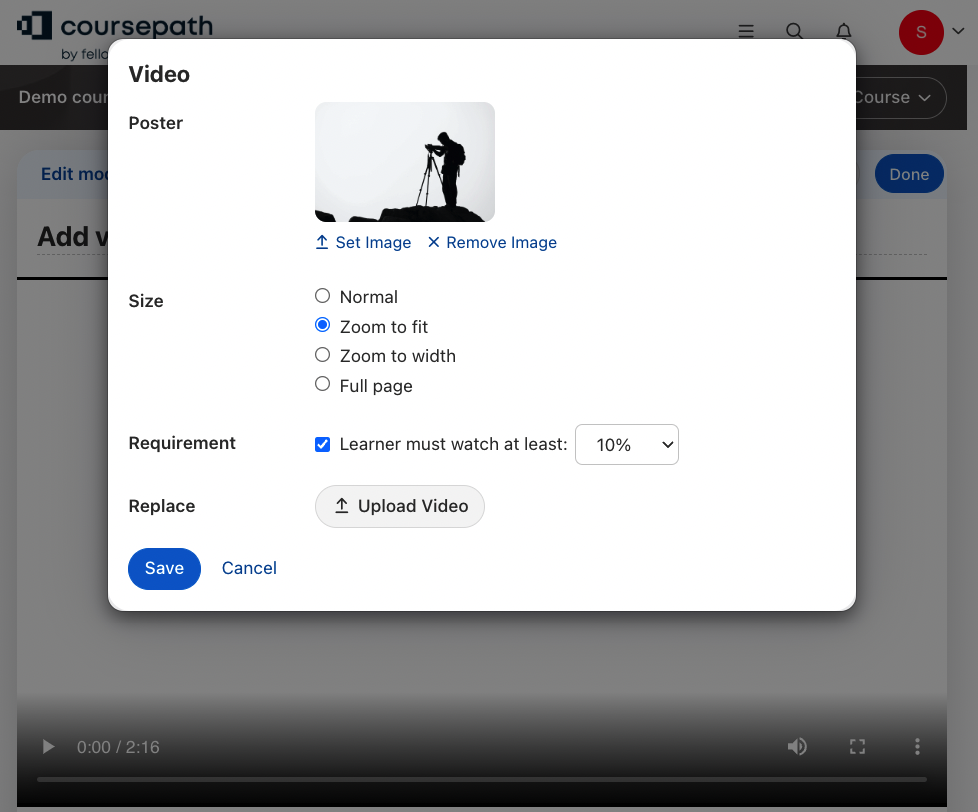The image size is (978, 812).
Task: Click Remove Image link
Action: coord(492,242)
